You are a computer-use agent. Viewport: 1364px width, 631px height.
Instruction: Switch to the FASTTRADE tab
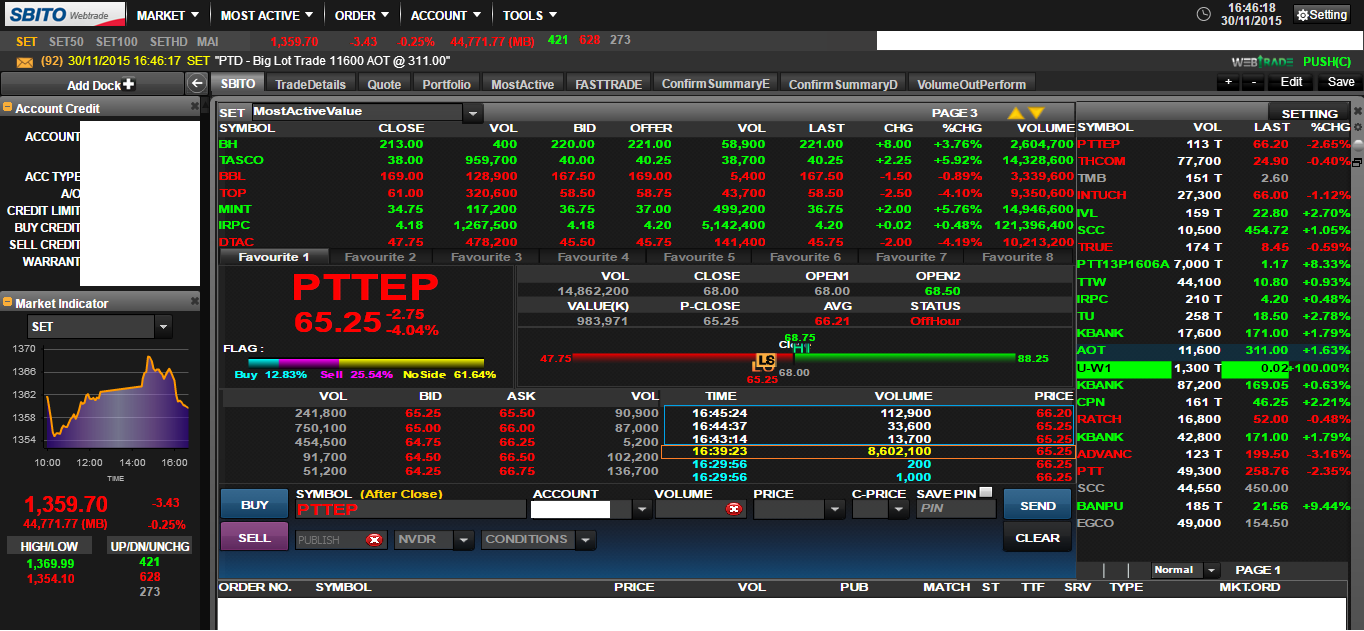click(609, 84)
